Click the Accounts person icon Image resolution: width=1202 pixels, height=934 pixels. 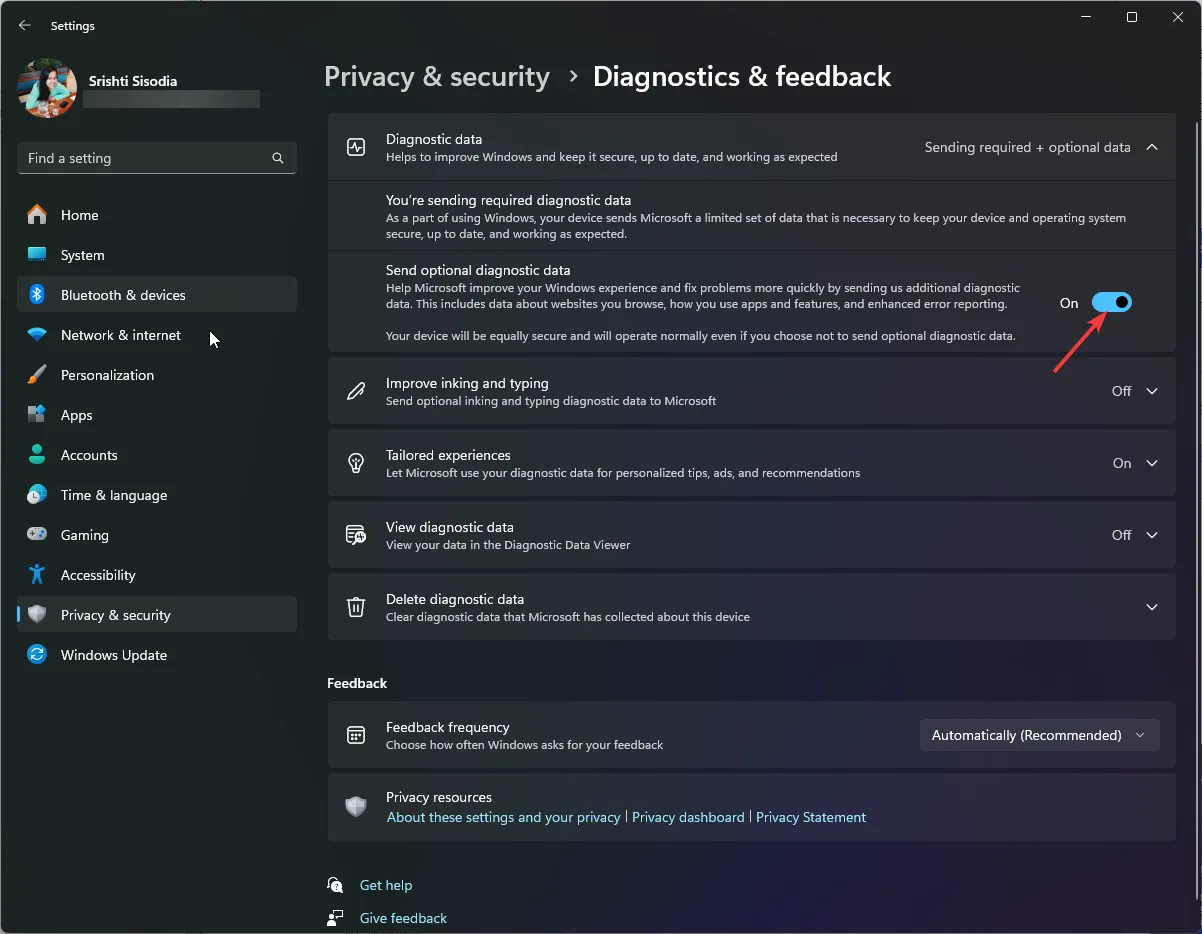click(37, 455)
